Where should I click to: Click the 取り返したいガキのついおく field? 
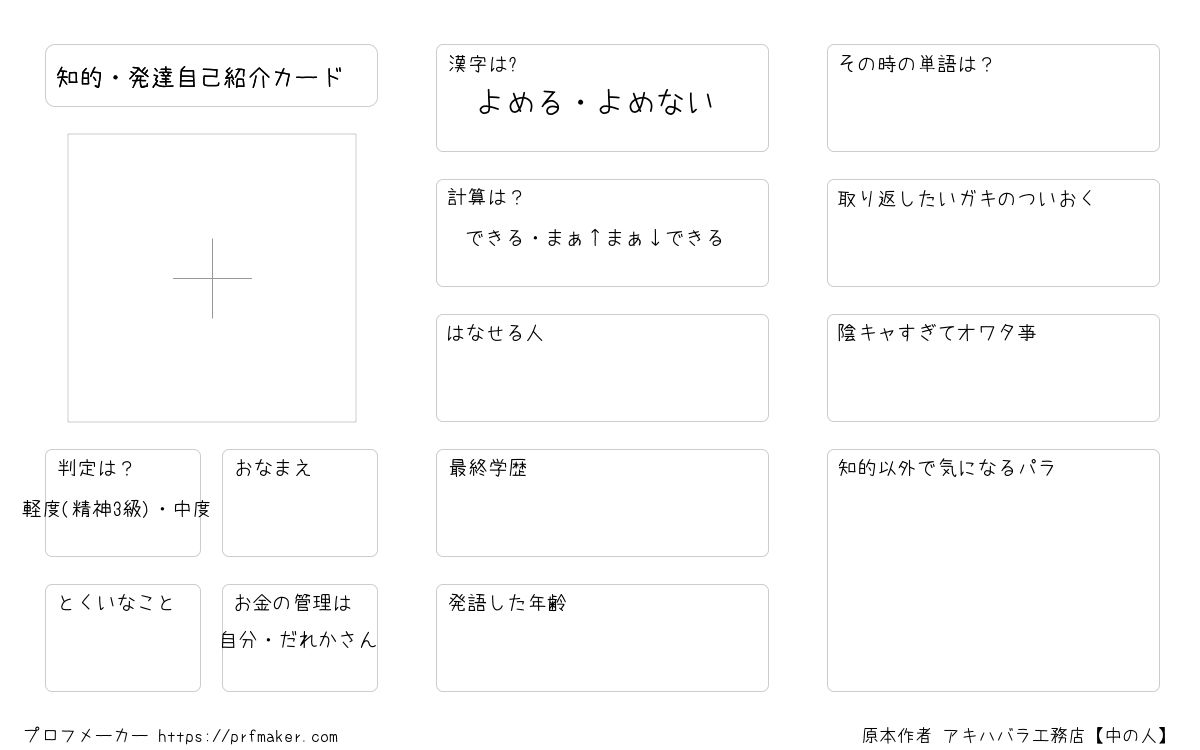point(993,233)
